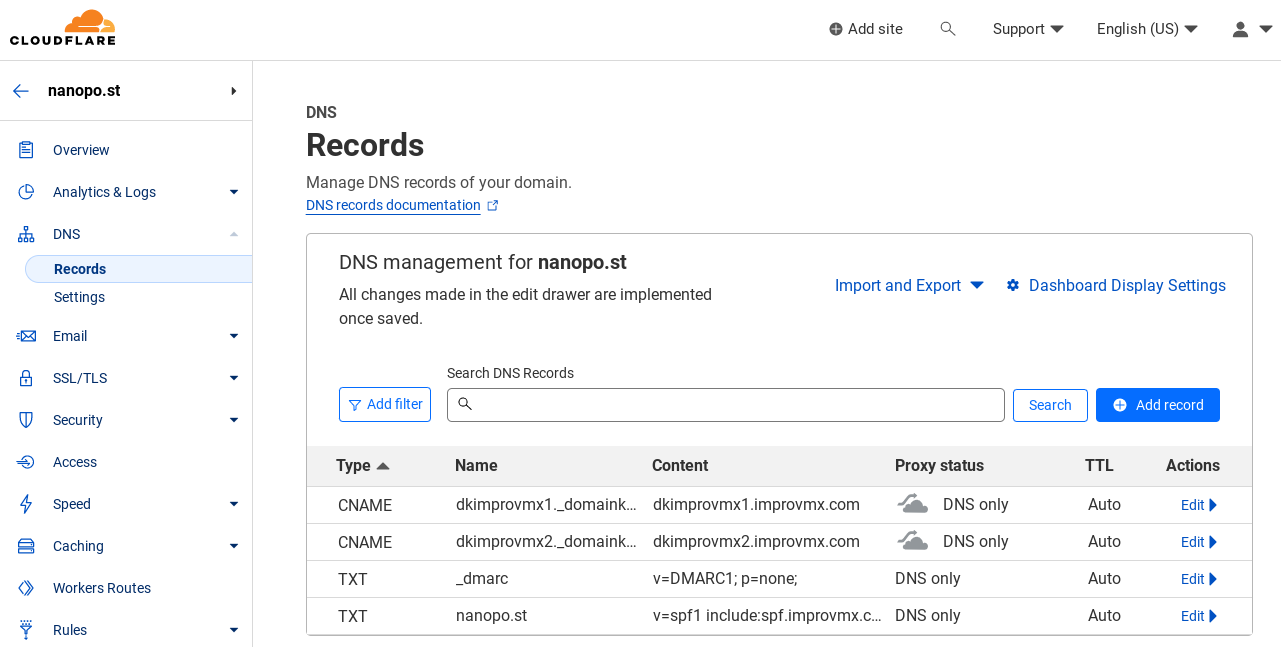Expand the Caching section arrow
This screenshot has width=1281, height=647.
(x=234, y=546)
